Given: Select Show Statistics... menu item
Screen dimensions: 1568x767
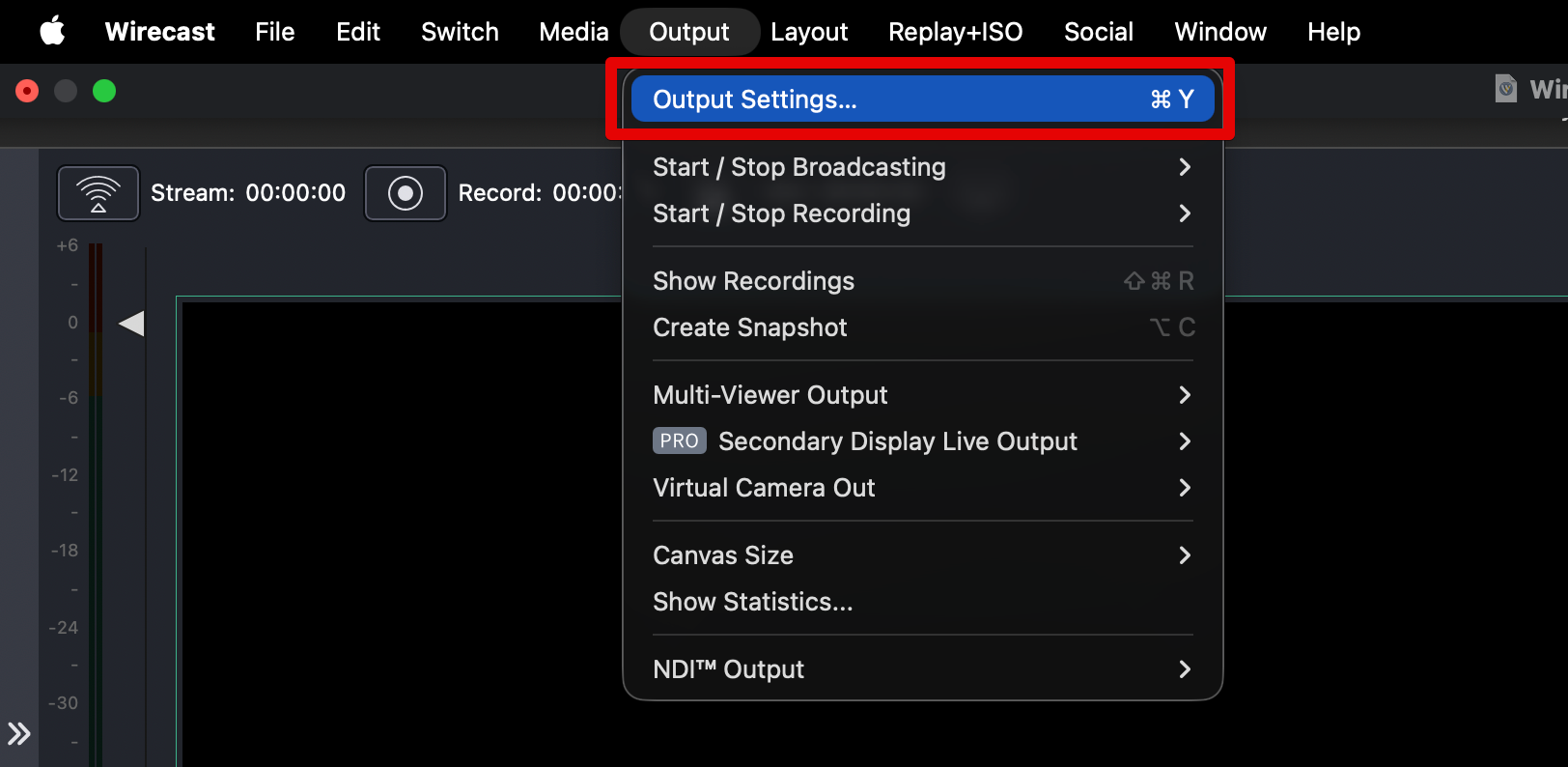Looking at the screenshot, I should (x=923, y=602).
